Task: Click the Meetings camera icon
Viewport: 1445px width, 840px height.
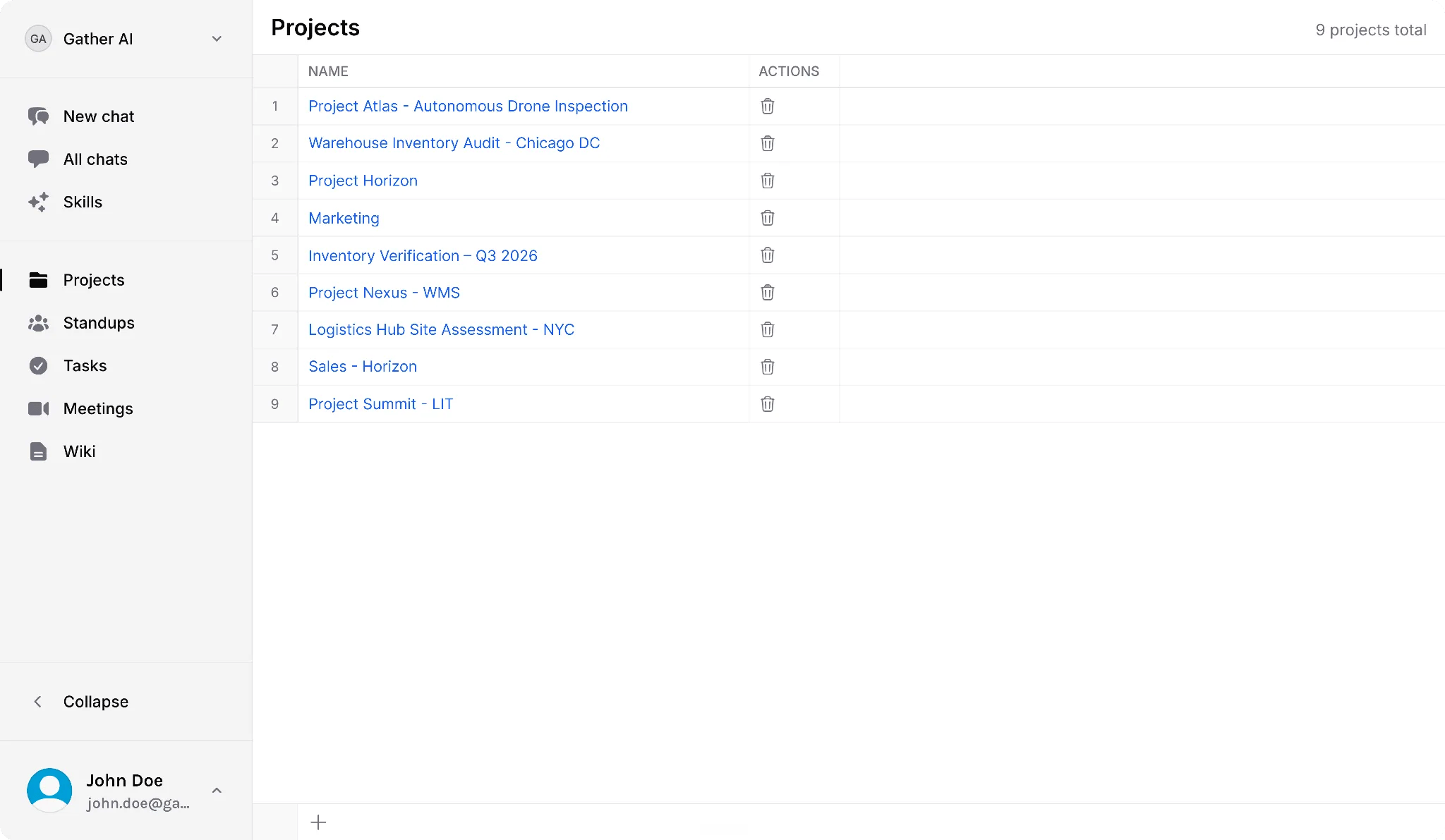Action: point(38,408)
